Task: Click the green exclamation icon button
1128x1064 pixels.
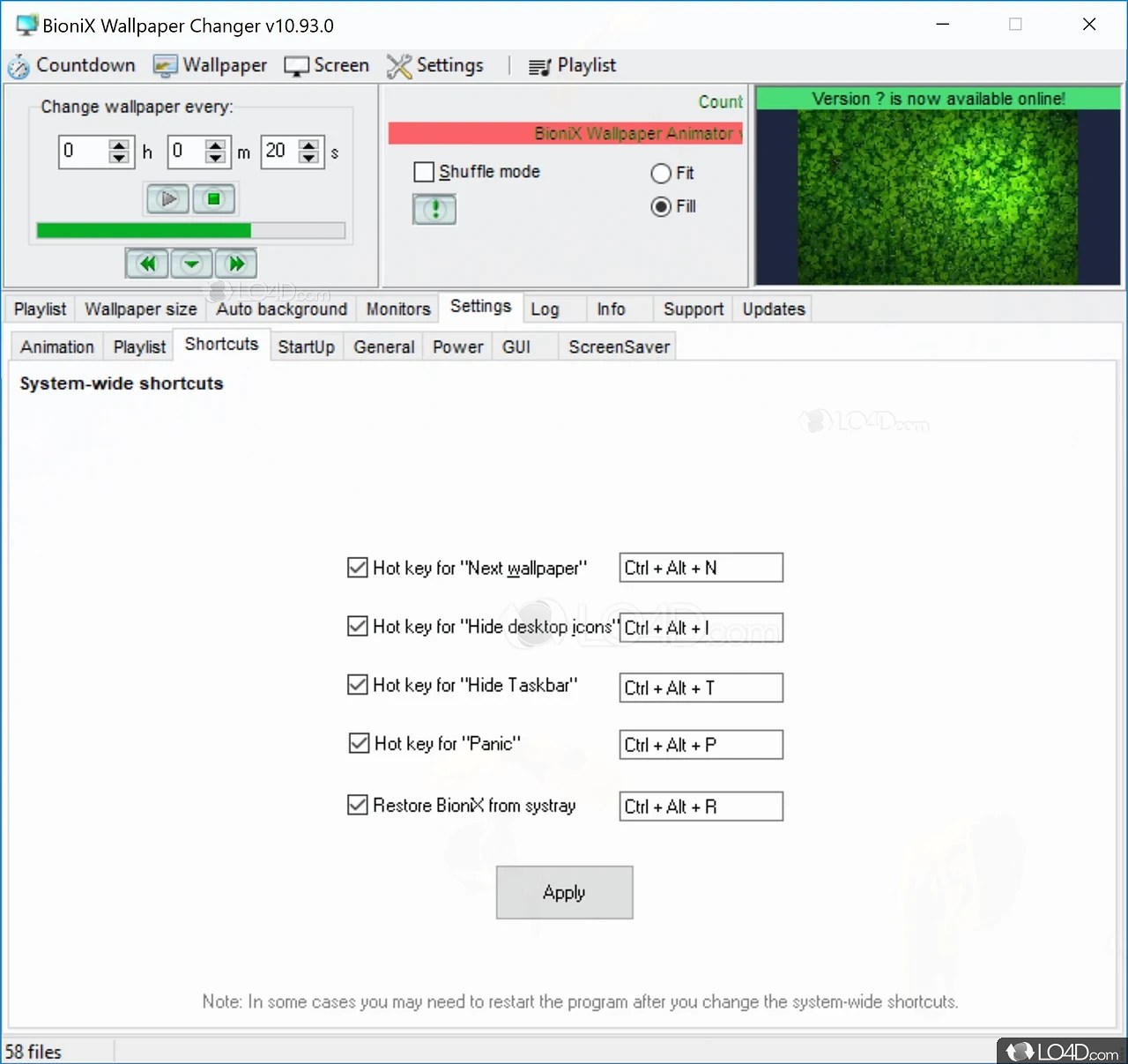Action: pyautogui.click(x=434, y=210)
